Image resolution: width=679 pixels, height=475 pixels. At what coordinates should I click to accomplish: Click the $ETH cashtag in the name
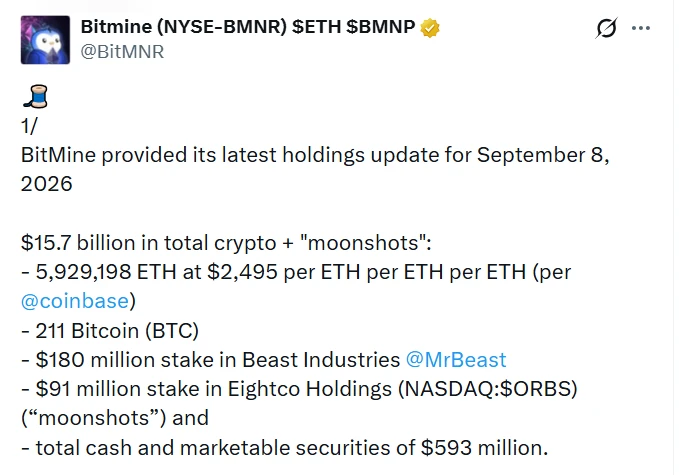(317, 27)
